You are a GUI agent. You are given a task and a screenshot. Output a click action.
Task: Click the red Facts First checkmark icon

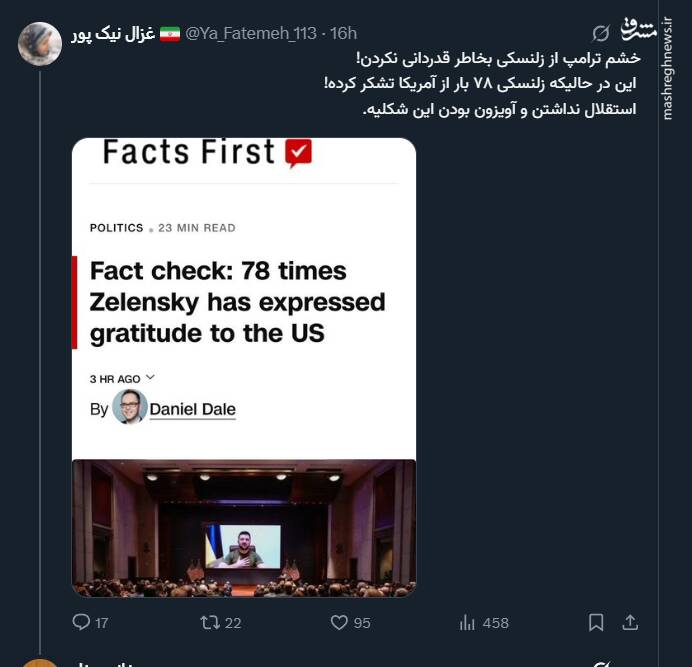tap(298, 153)
